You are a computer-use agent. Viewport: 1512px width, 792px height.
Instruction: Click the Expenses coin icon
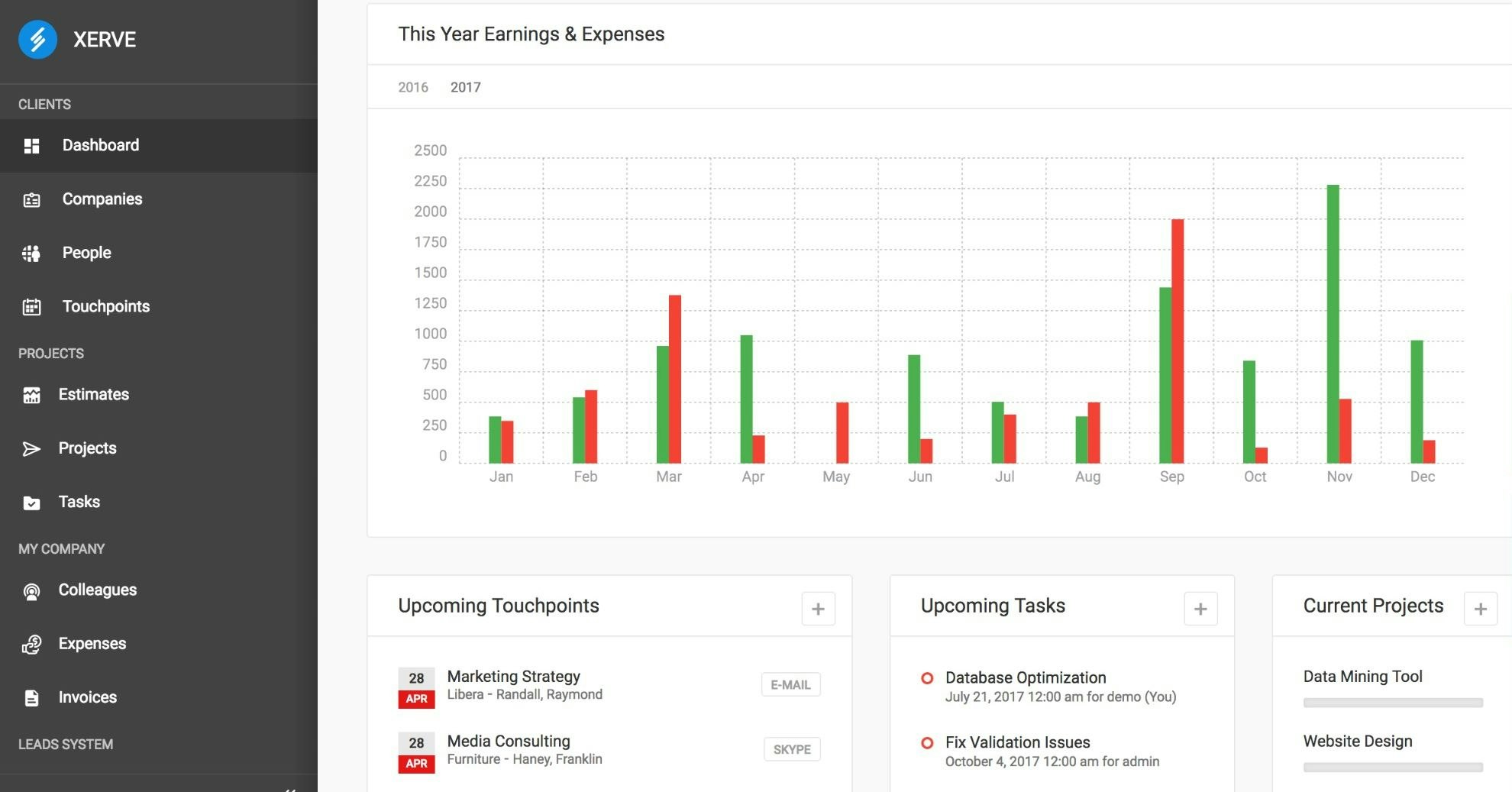(32, 644)
